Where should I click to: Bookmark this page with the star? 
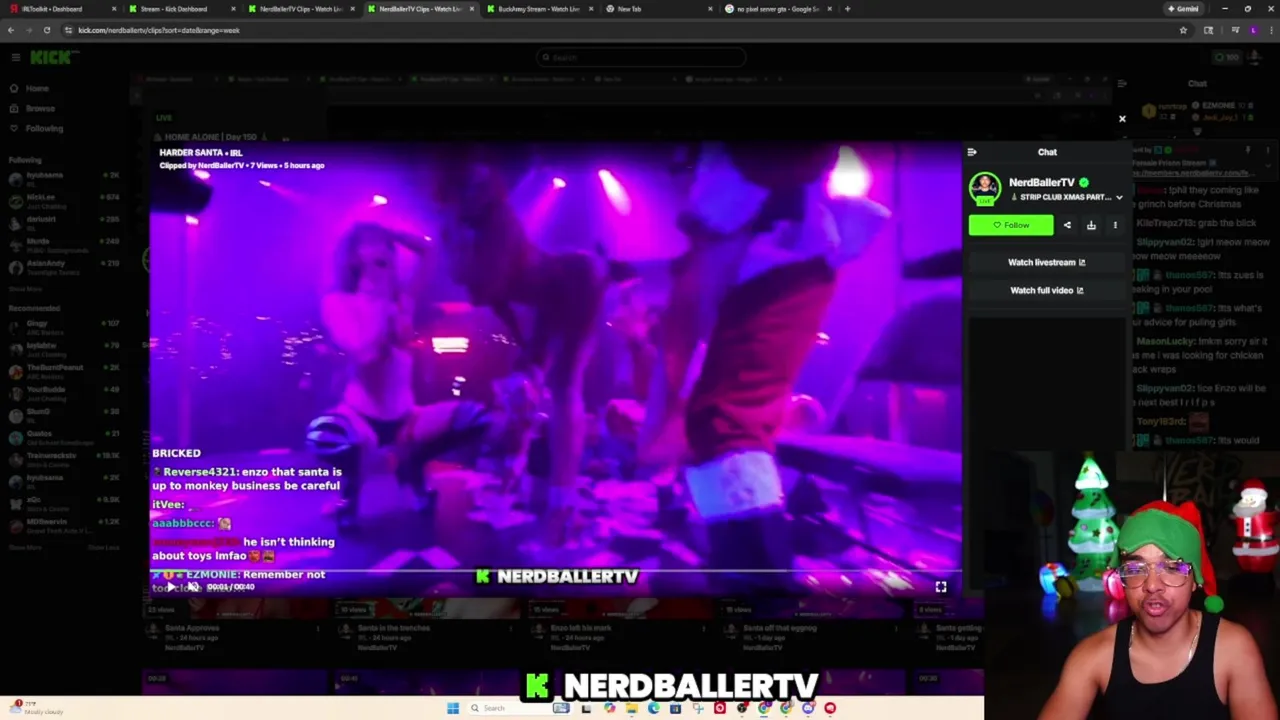(1183, 30)
